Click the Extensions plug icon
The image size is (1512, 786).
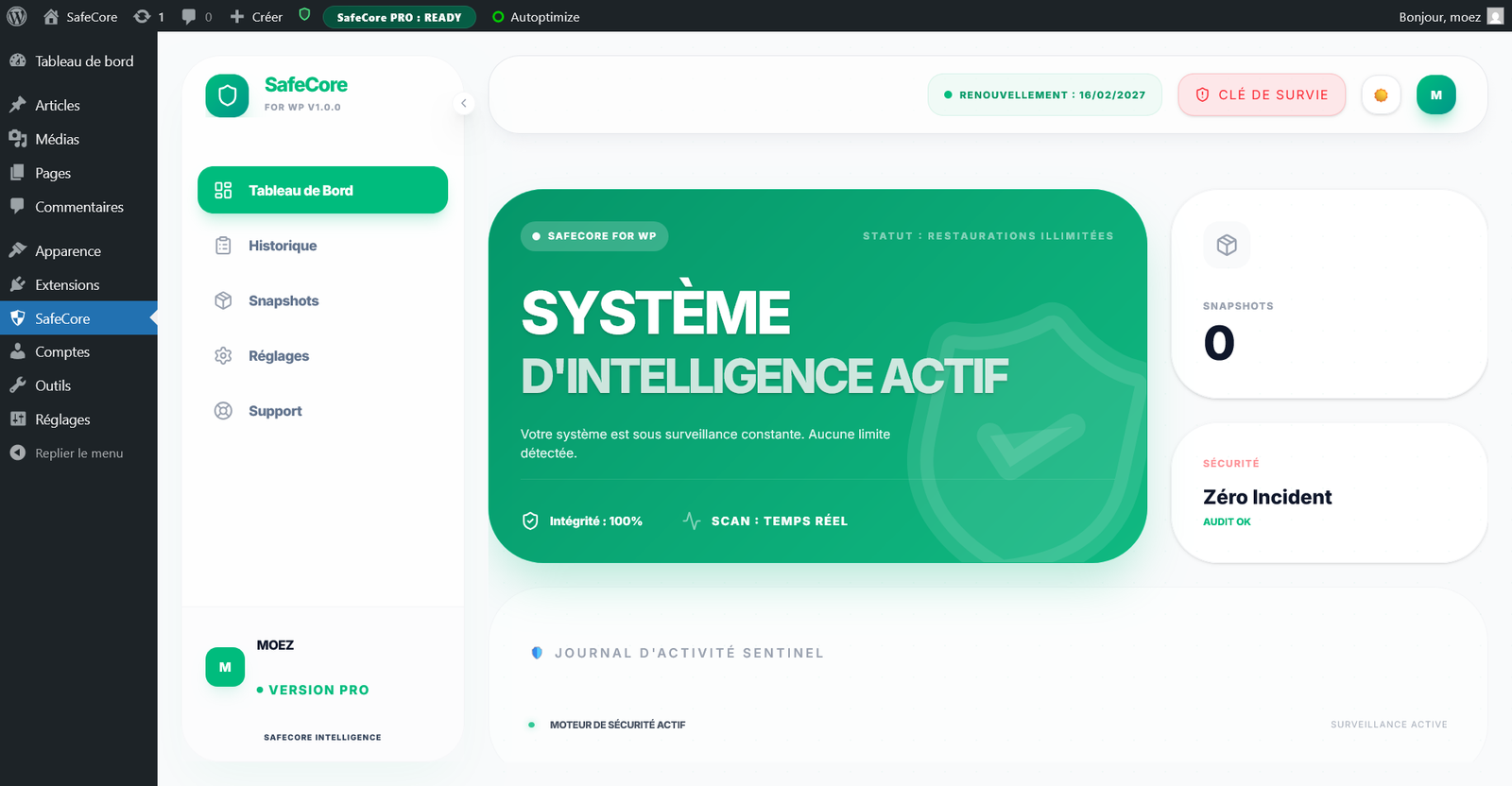(x=17, y=284)
